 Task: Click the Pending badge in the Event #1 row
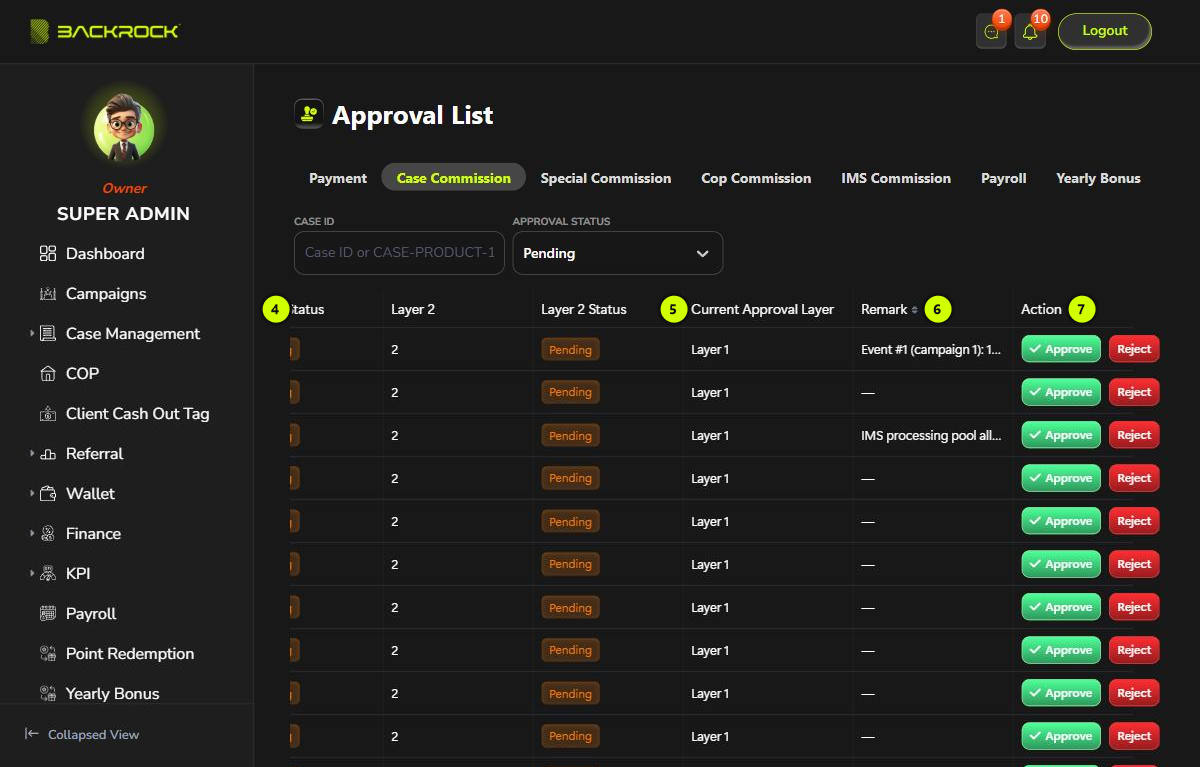point(570,349)
